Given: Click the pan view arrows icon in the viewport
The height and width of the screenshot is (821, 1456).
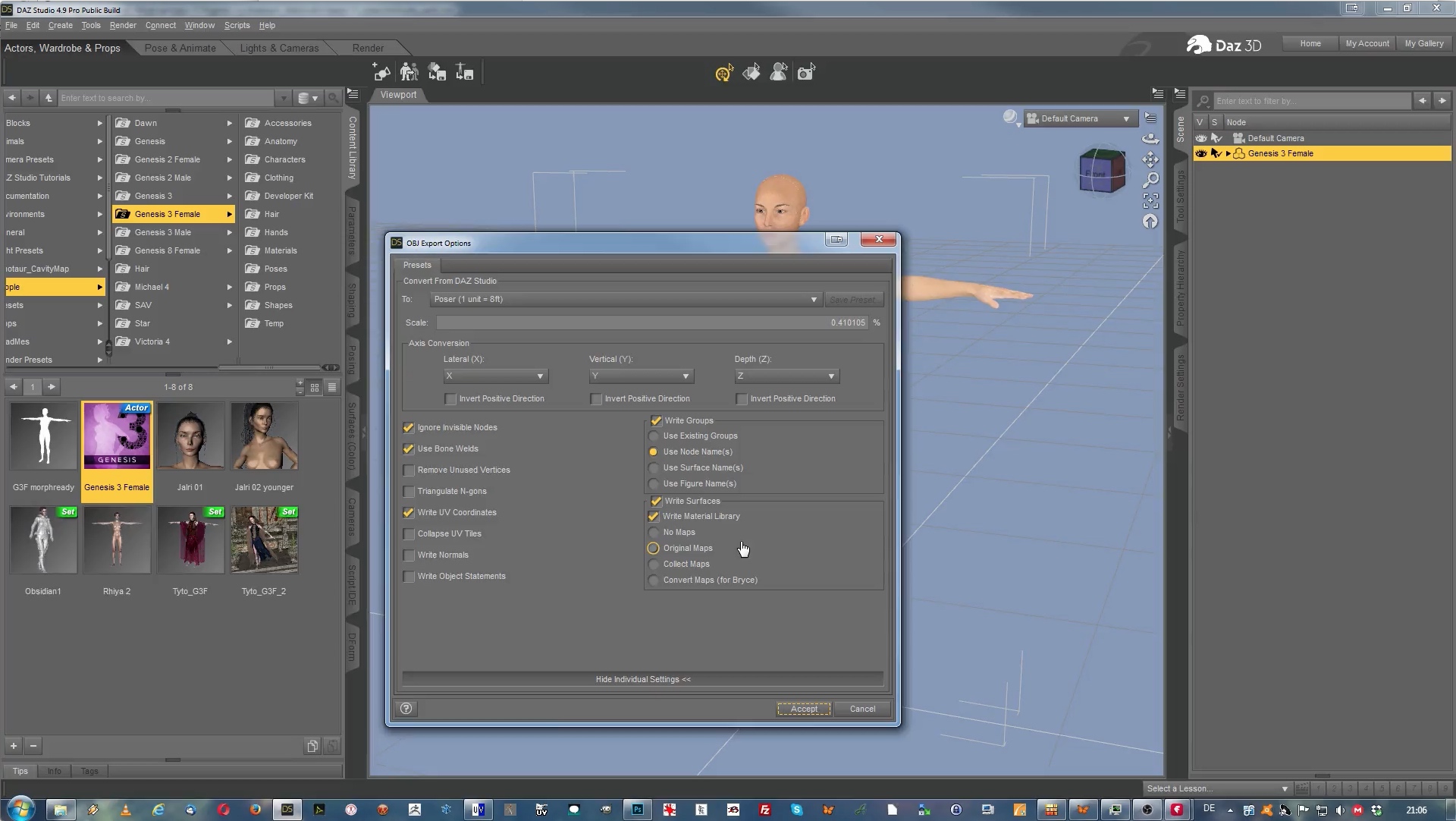Looking at the screenshot, I should (1150, 159).
